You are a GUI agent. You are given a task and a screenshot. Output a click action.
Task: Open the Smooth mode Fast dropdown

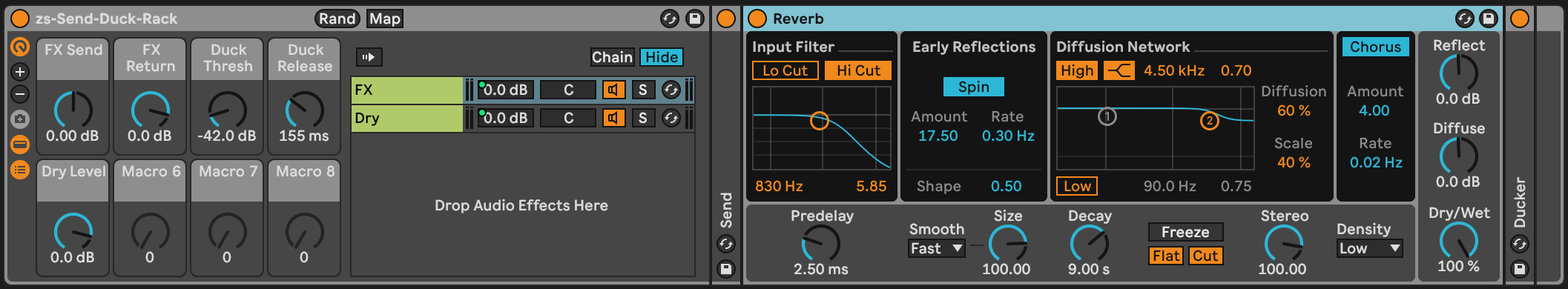coord(937,248)
